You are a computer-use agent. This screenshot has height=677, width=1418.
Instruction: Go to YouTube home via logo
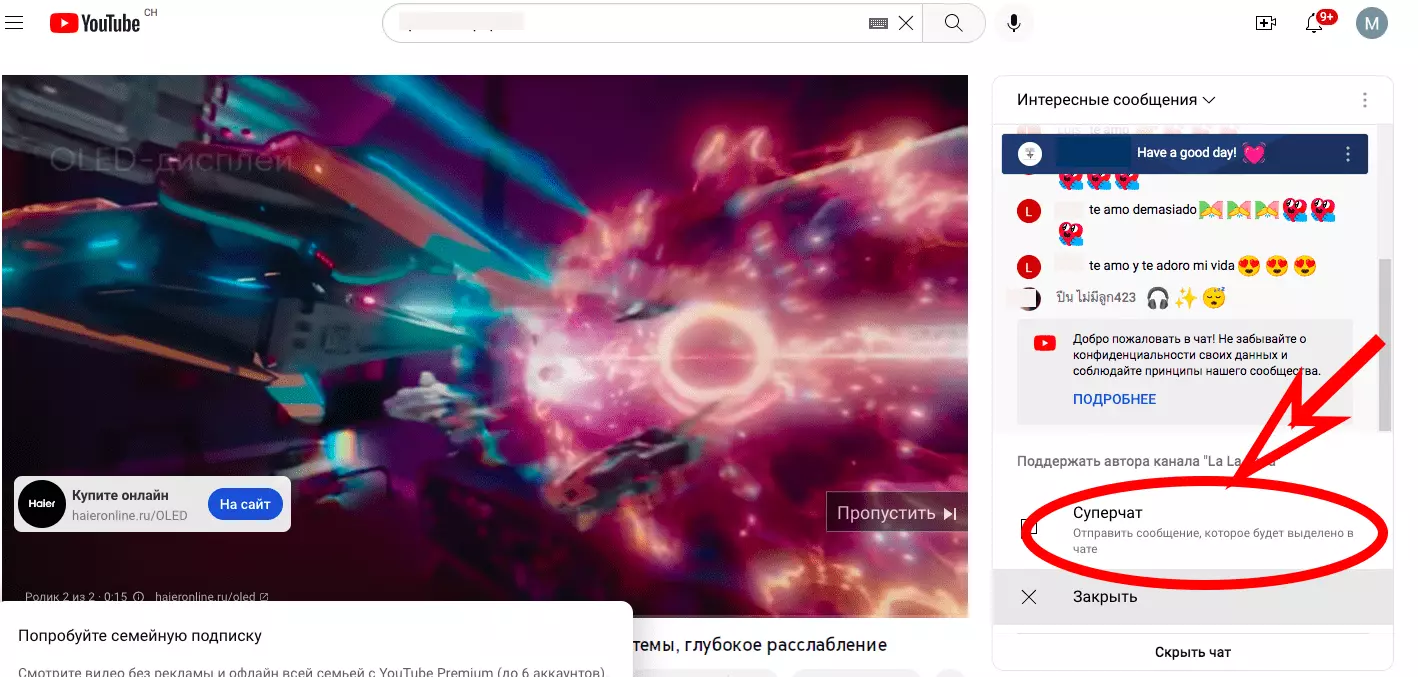[95, 23]
